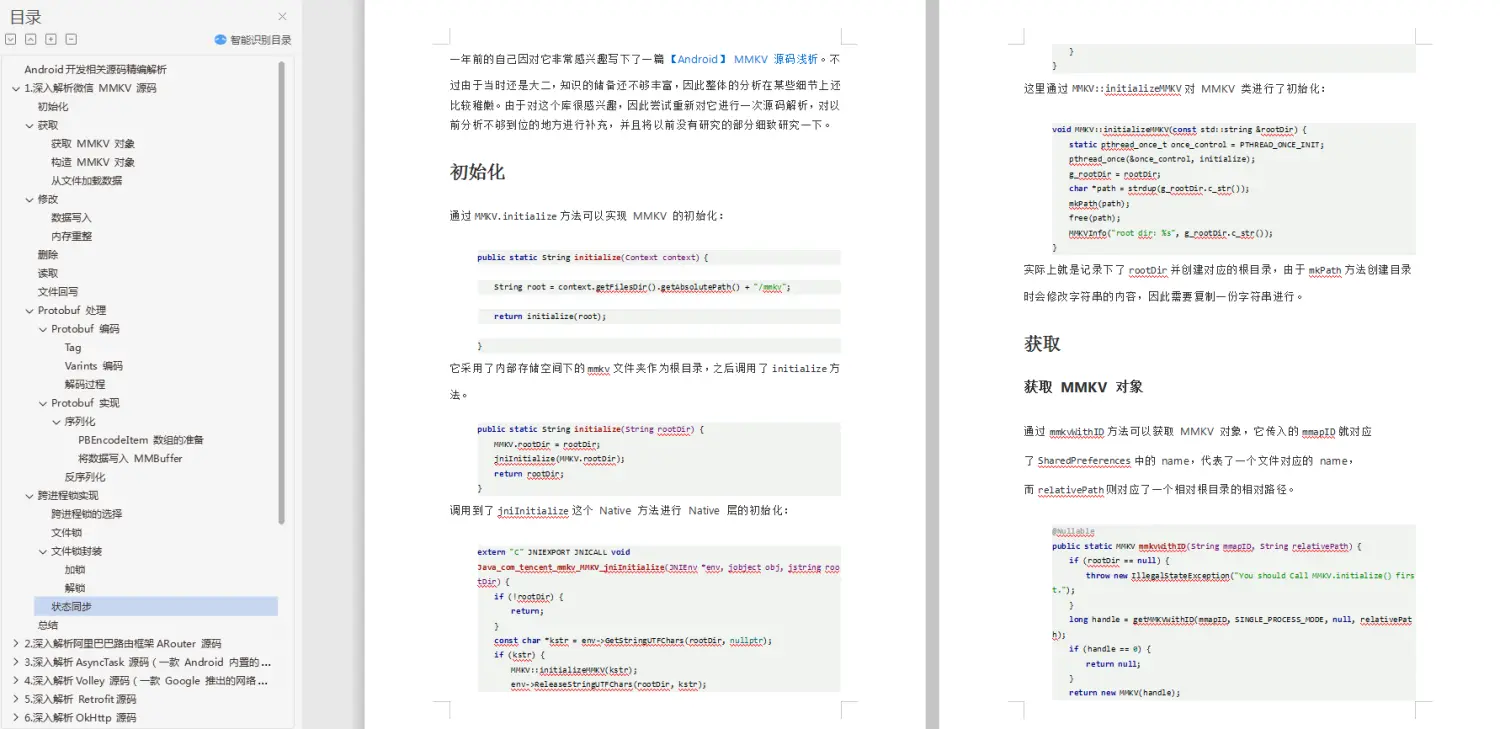Image resolution: width=1500 pixels, height=729 pixels.
Task: Open 构造 MMKV 对象 outline entry
Action: [93, 162]
